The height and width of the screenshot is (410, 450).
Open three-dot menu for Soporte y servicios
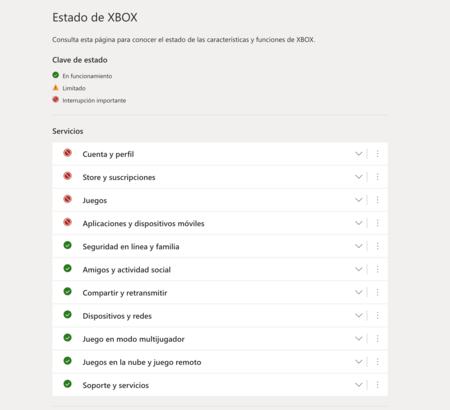(377, 385)
